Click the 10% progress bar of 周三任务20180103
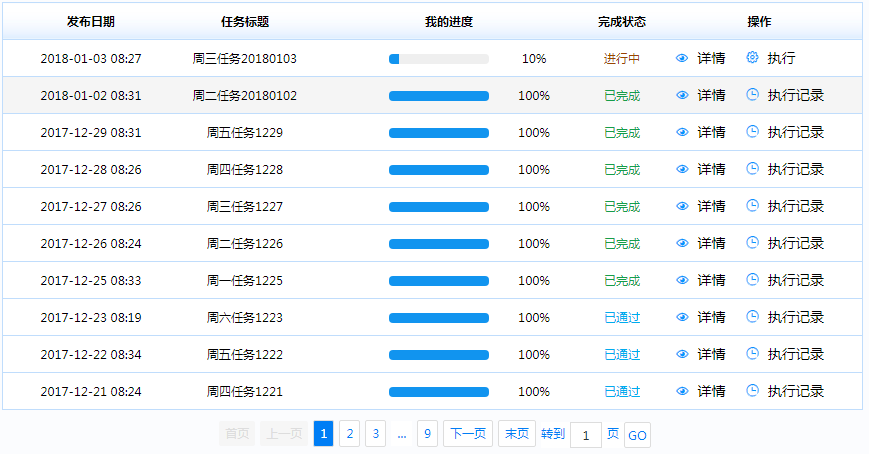 click(438, 59)
